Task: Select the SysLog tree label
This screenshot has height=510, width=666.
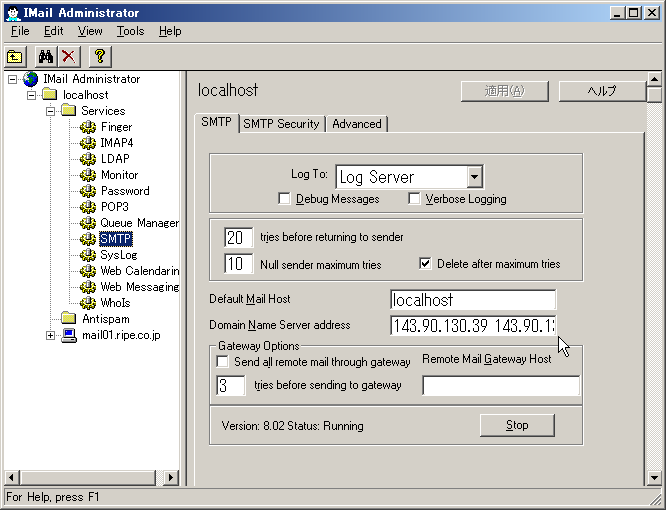Action: tap(119, 255)
